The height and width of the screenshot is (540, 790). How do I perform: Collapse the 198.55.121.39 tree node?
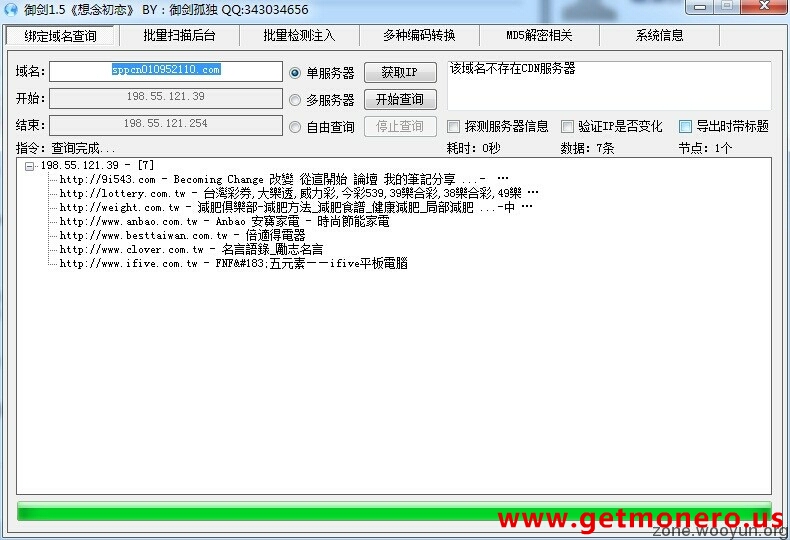pyautogui.click(x=30, y=166)
